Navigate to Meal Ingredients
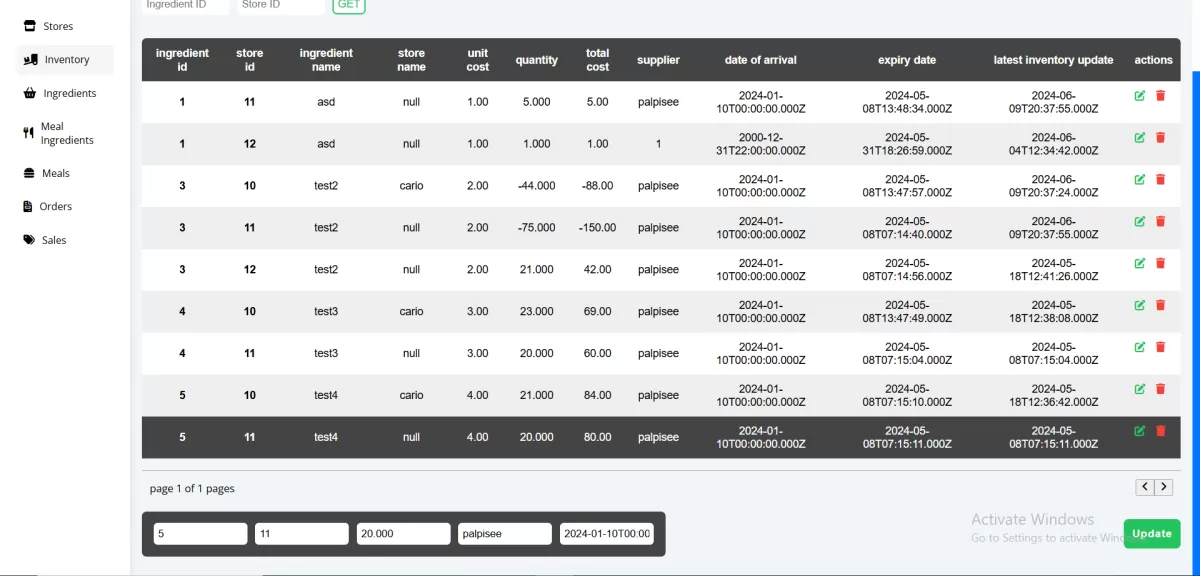This screenshot has width=1200, height=576. pyautogui.click(x=65, y=133)
